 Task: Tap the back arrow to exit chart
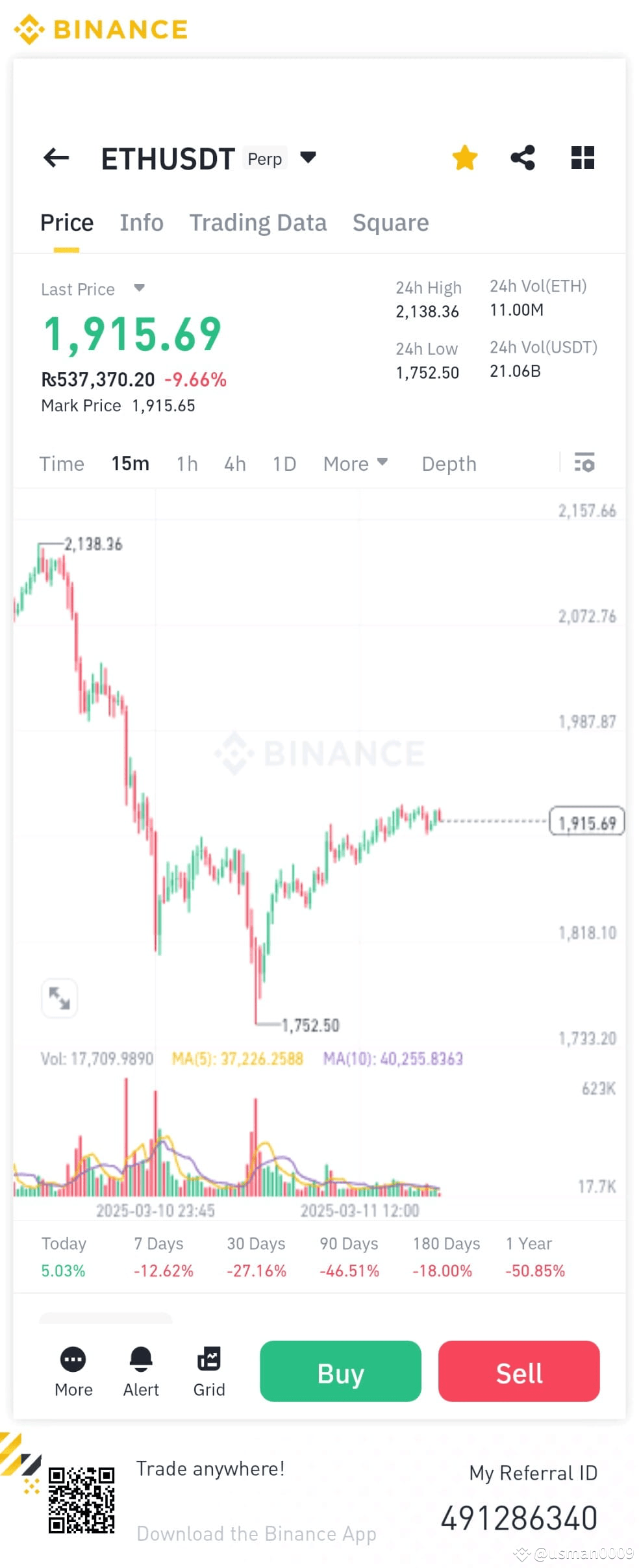tap(56, 158)
